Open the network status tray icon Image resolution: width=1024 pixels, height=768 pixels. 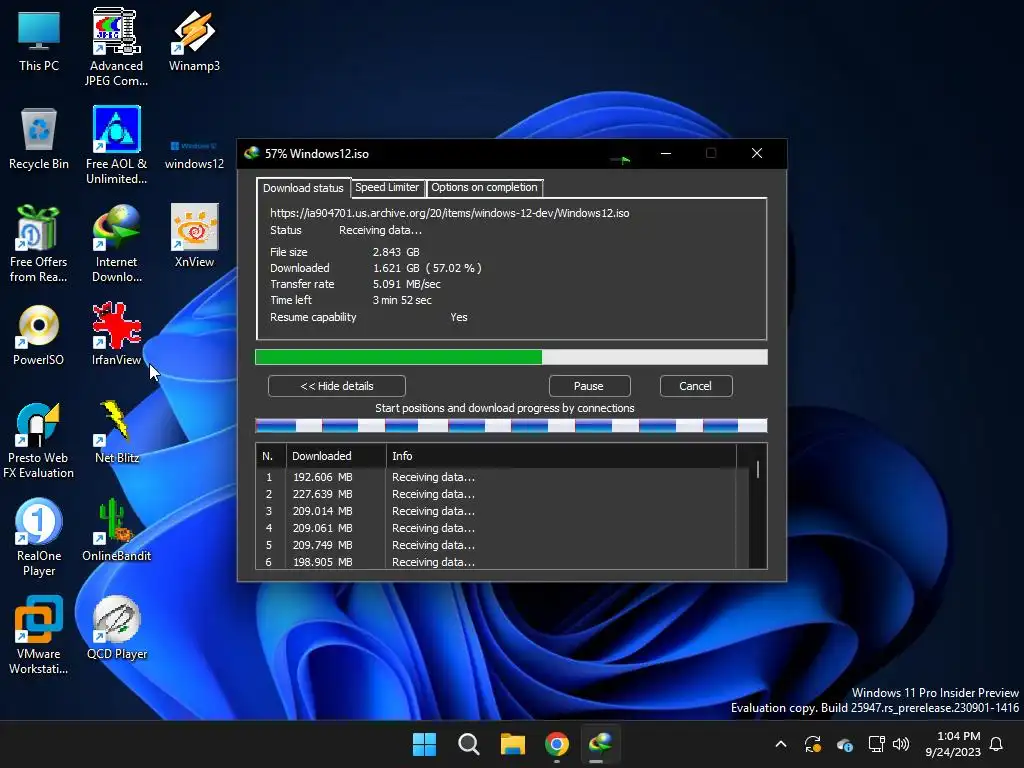(x=876, y=744)
